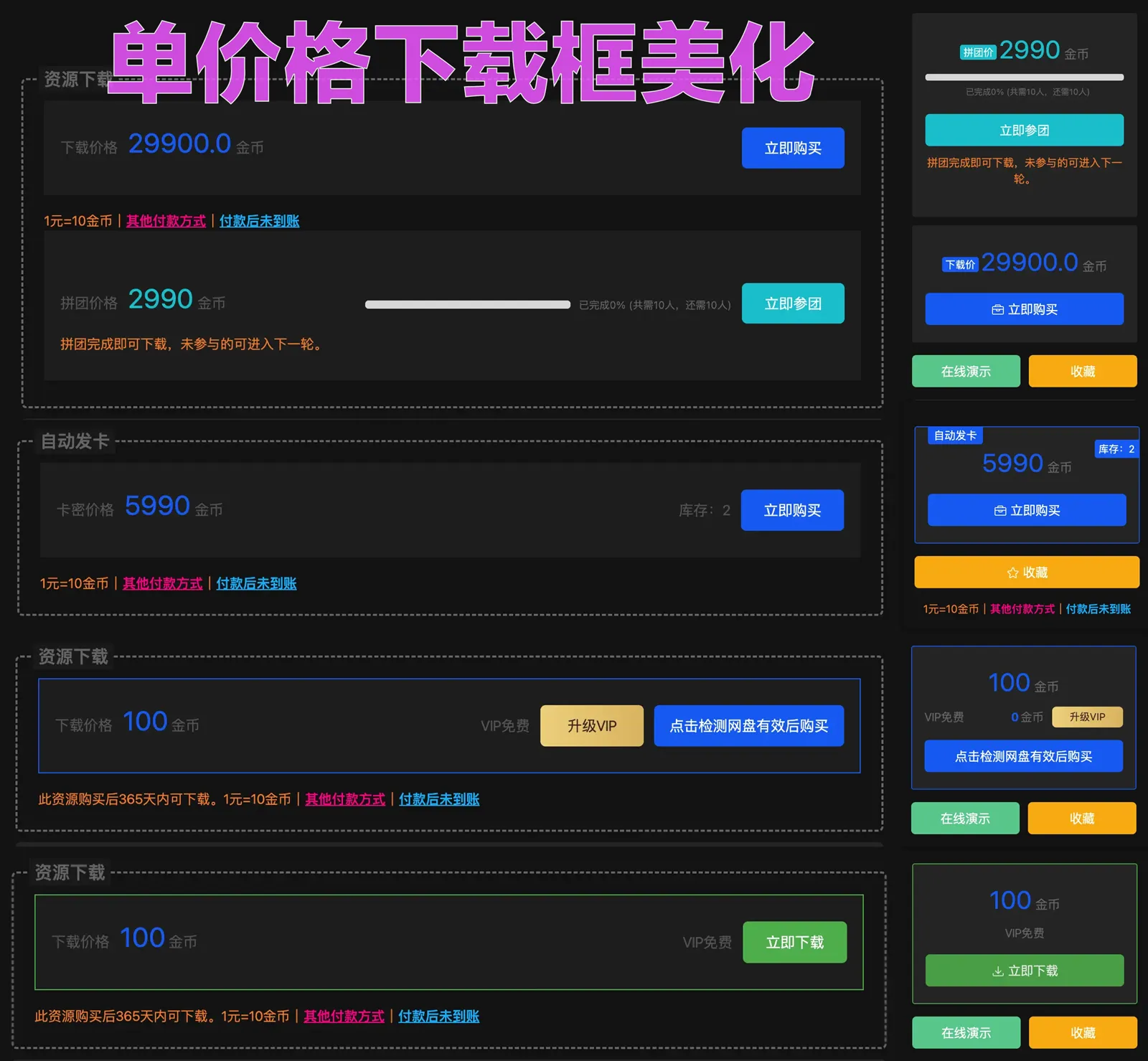Image resolution: width=1148 pixels, height=1061 pixels.
Task: Click 点击检测网盘有效后购买 in the card with 0 金币
Action: pos(1023,756)
